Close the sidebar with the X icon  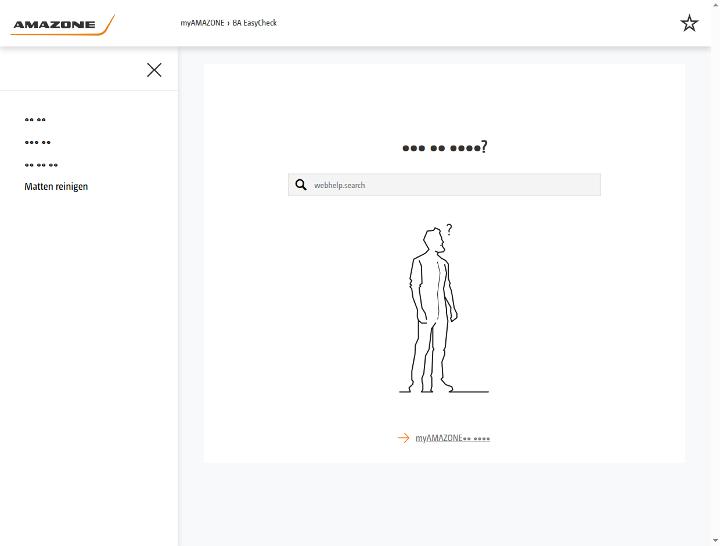[x=154, y=70]
